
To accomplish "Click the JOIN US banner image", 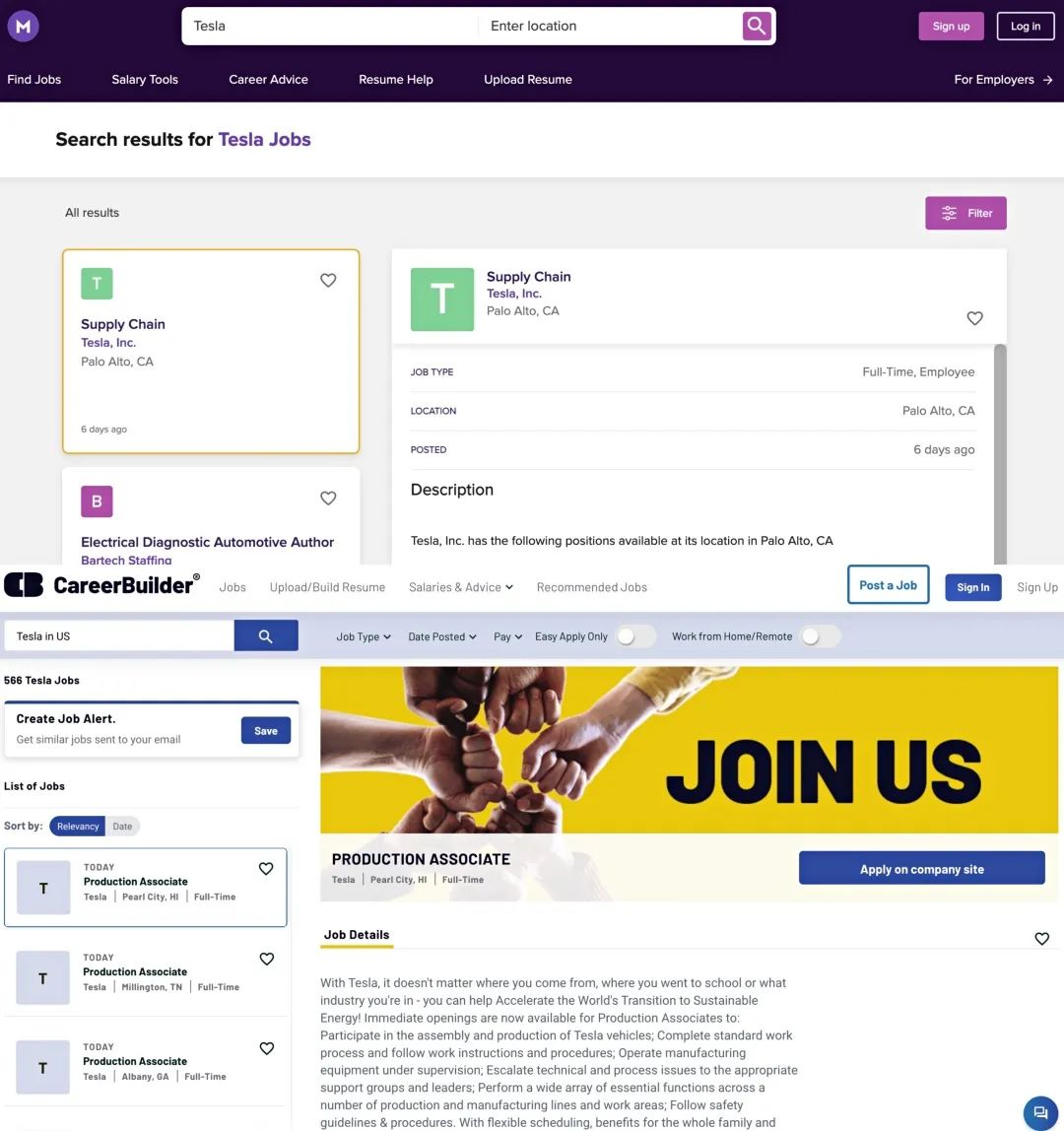I will click(x=689, y=750).
